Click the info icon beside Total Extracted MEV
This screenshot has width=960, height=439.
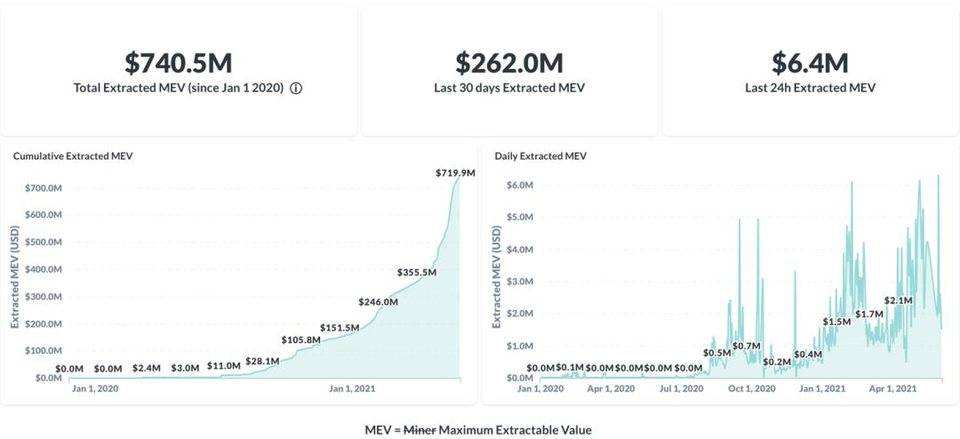click(x=296, y=88)
